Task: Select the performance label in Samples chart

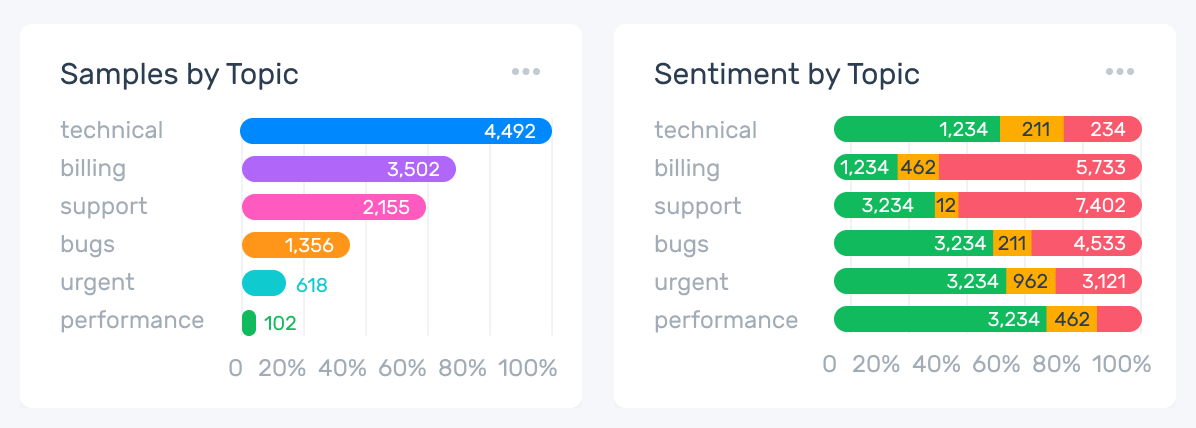Action: tap(132, 321)
